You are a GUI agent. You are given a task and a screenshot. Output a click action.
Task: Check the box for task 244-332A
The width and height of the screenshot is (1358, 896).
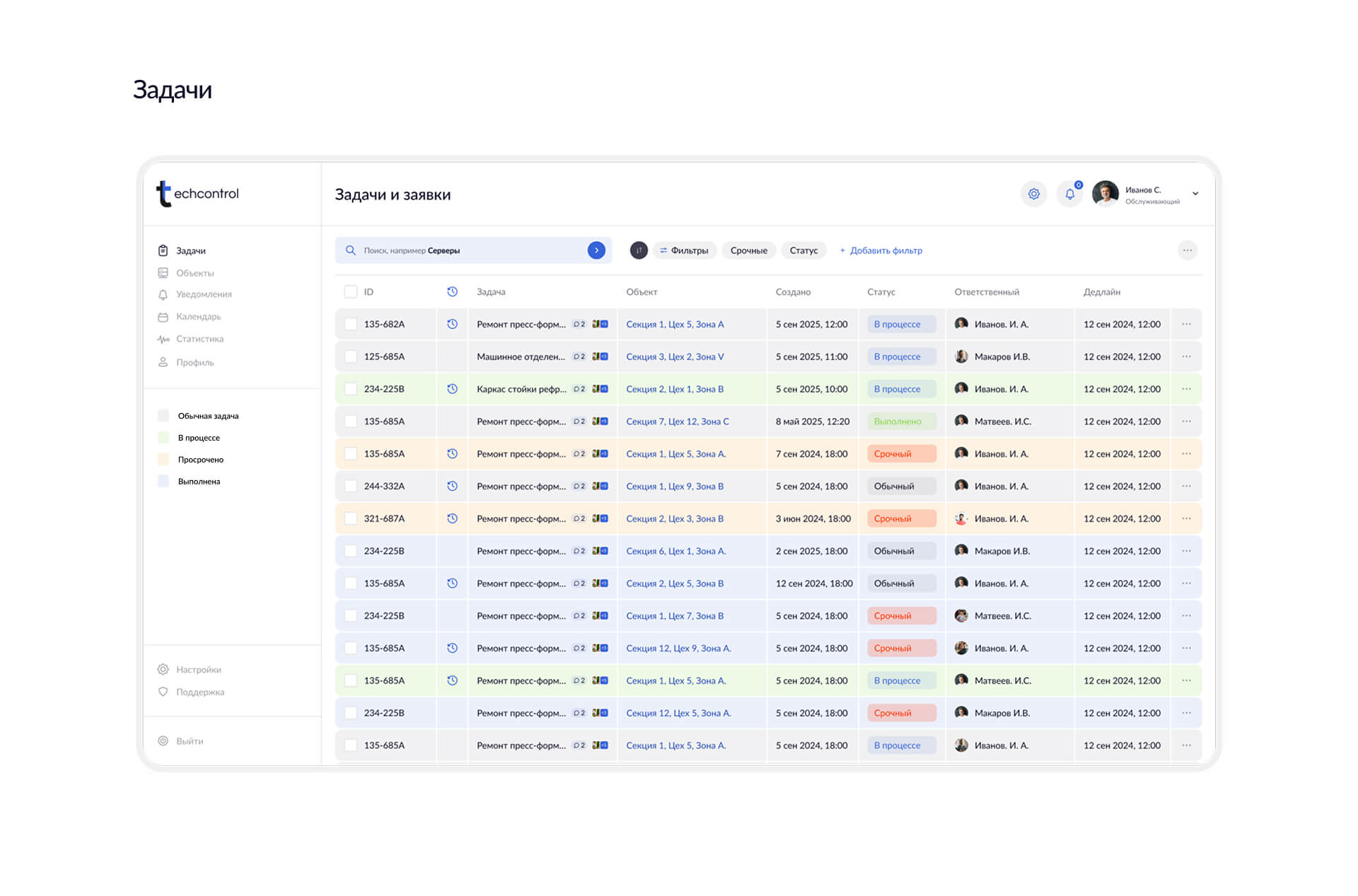(x=351, y=487)
